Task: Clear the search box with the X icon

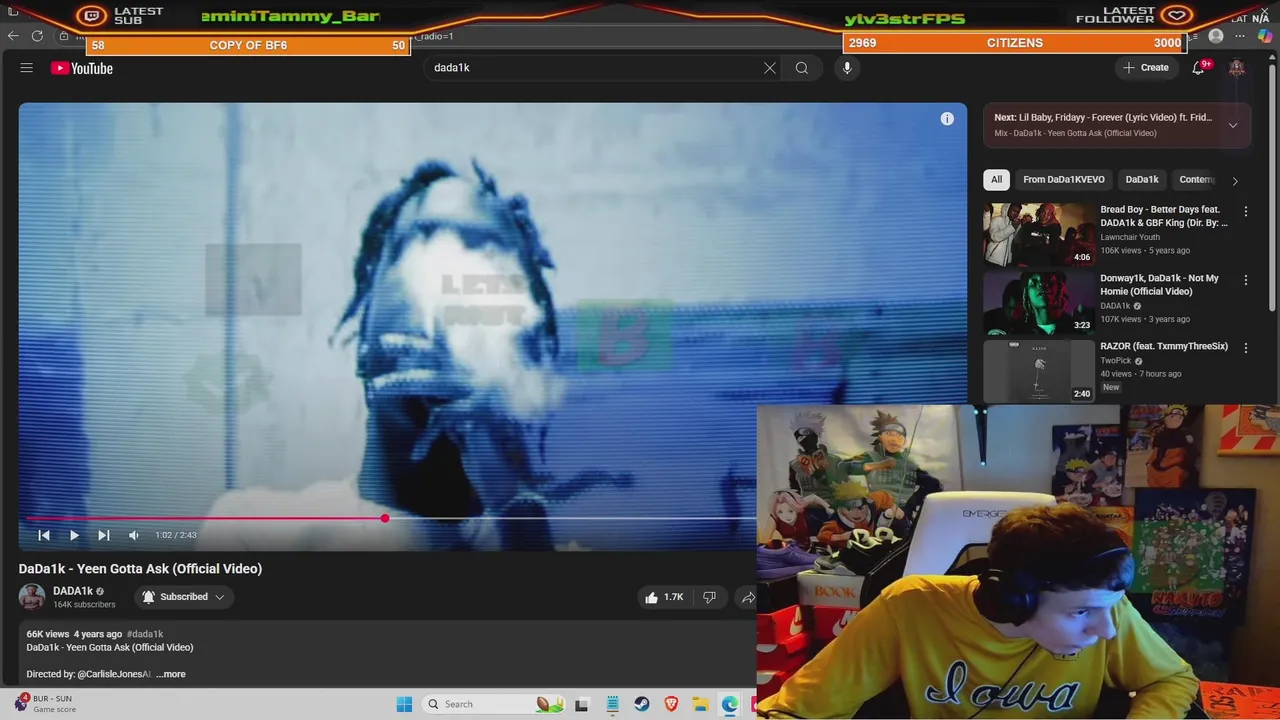Action: click(769, 68)
